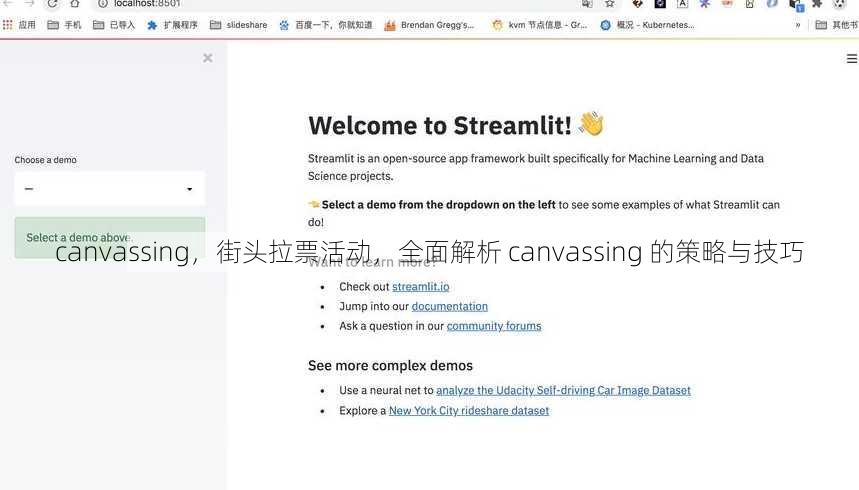Screen dimensions: 859x490
Task: Open the documentation link
Action: coord(449,306)
